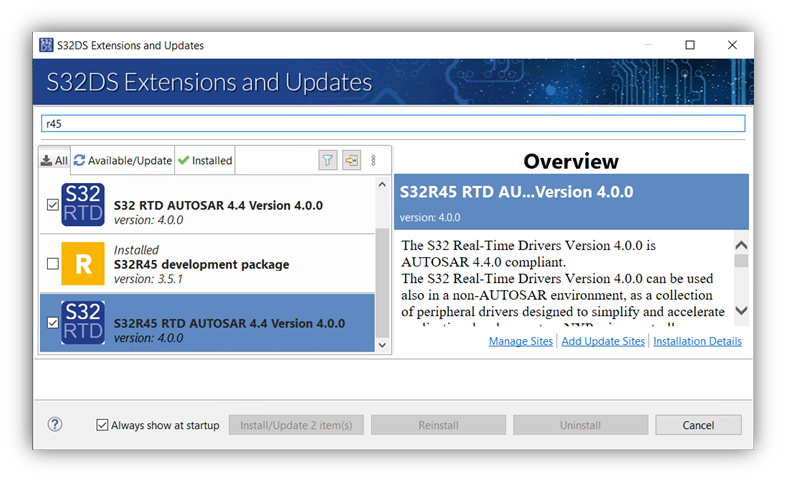Select S32R45 RTD AUTOSAR 4.4 Version 4.0.0 title
786x482 pixels.
click(x=229, y=323)
